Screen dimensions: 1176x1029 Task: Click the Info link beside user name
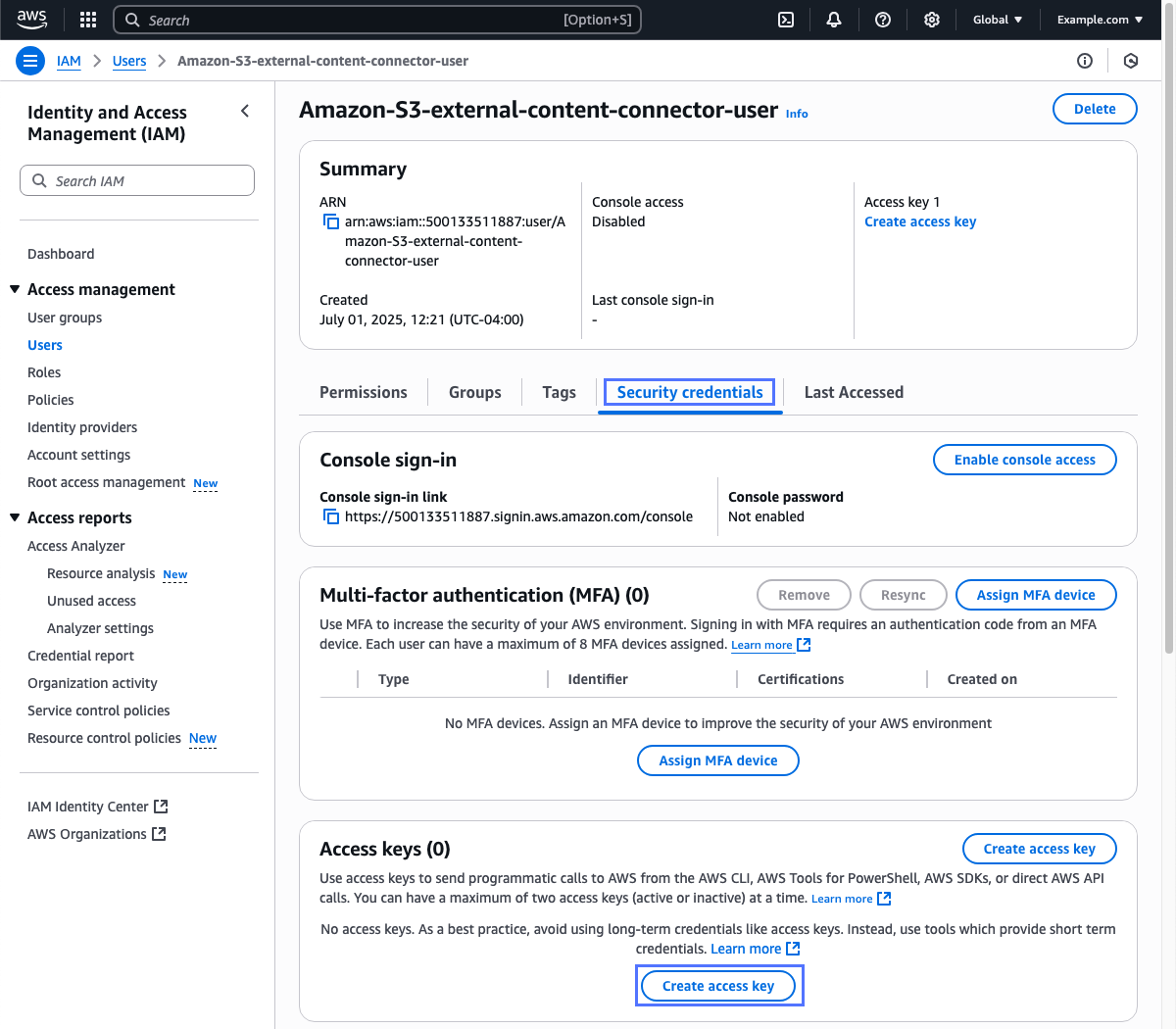point(797,114)
